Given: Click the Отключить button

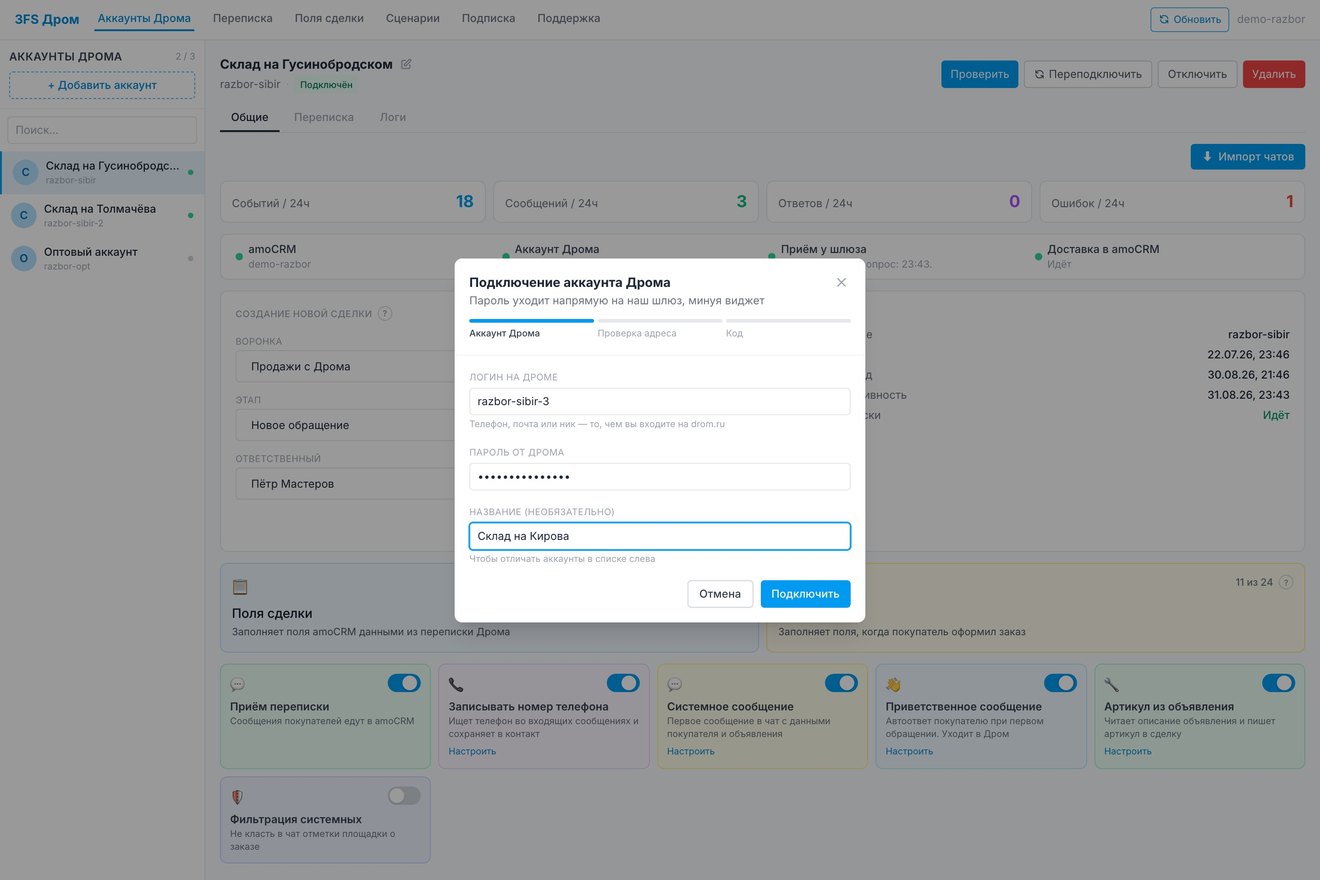Looking at the screenshot, I should (1197, 74).
